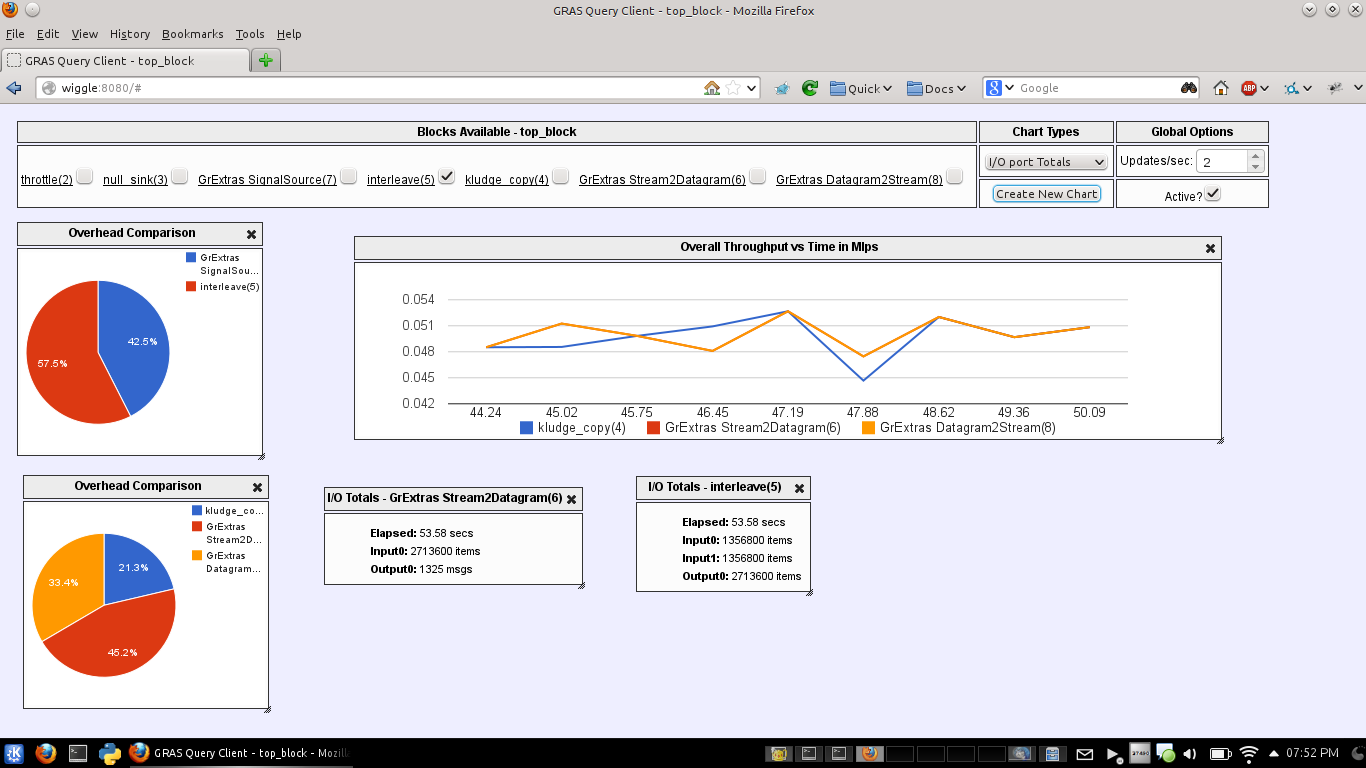Screen dimensions: 1366x768
Task: Click the null_sink(3) block link
Action: [x=135, y=180]
